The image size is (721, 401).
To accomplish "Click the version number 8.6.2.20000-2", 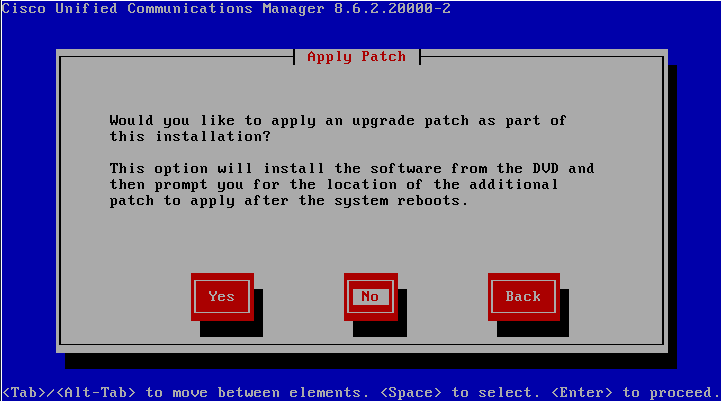I will (392, 9).
